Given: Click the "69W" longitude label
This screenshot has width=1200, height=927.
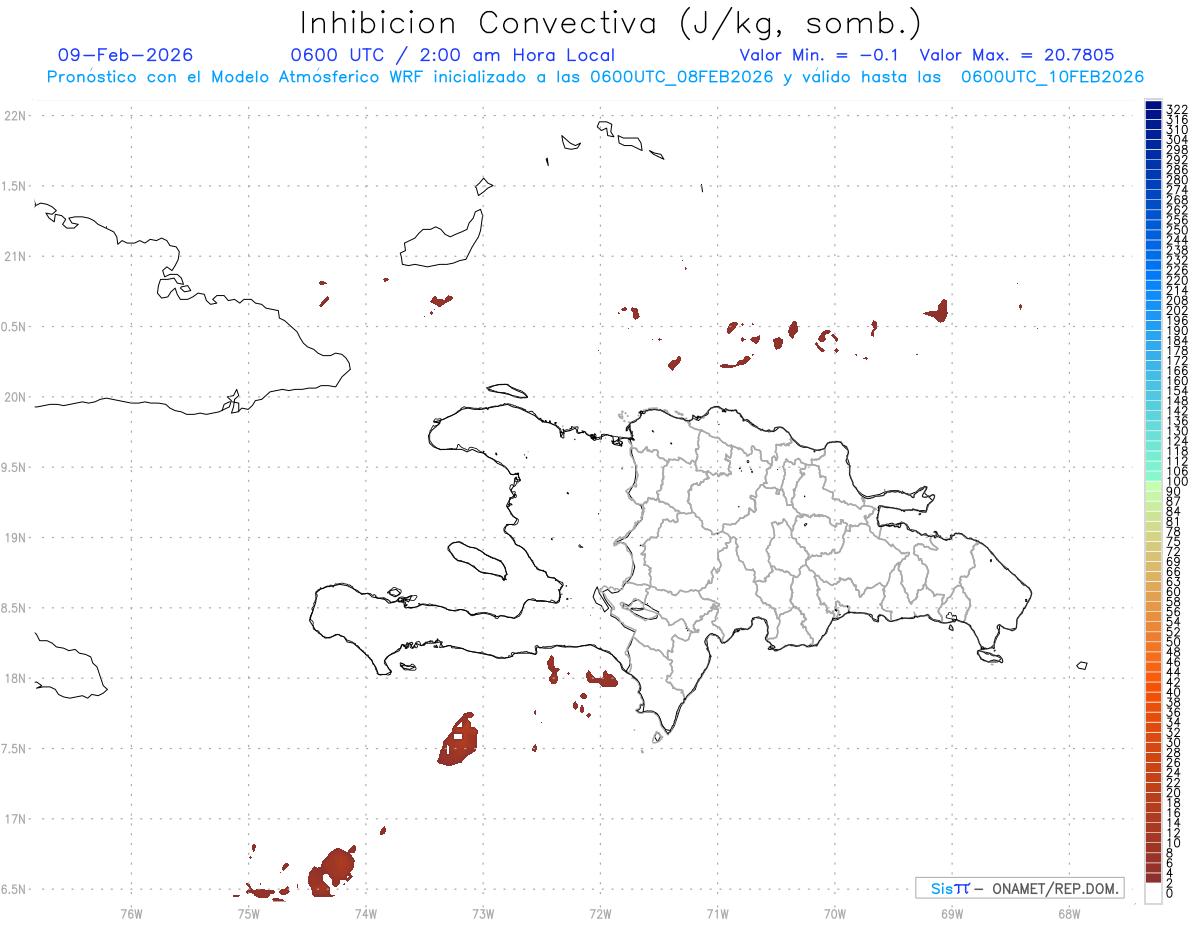Looking at the screenshot, I should click(951, 913).
